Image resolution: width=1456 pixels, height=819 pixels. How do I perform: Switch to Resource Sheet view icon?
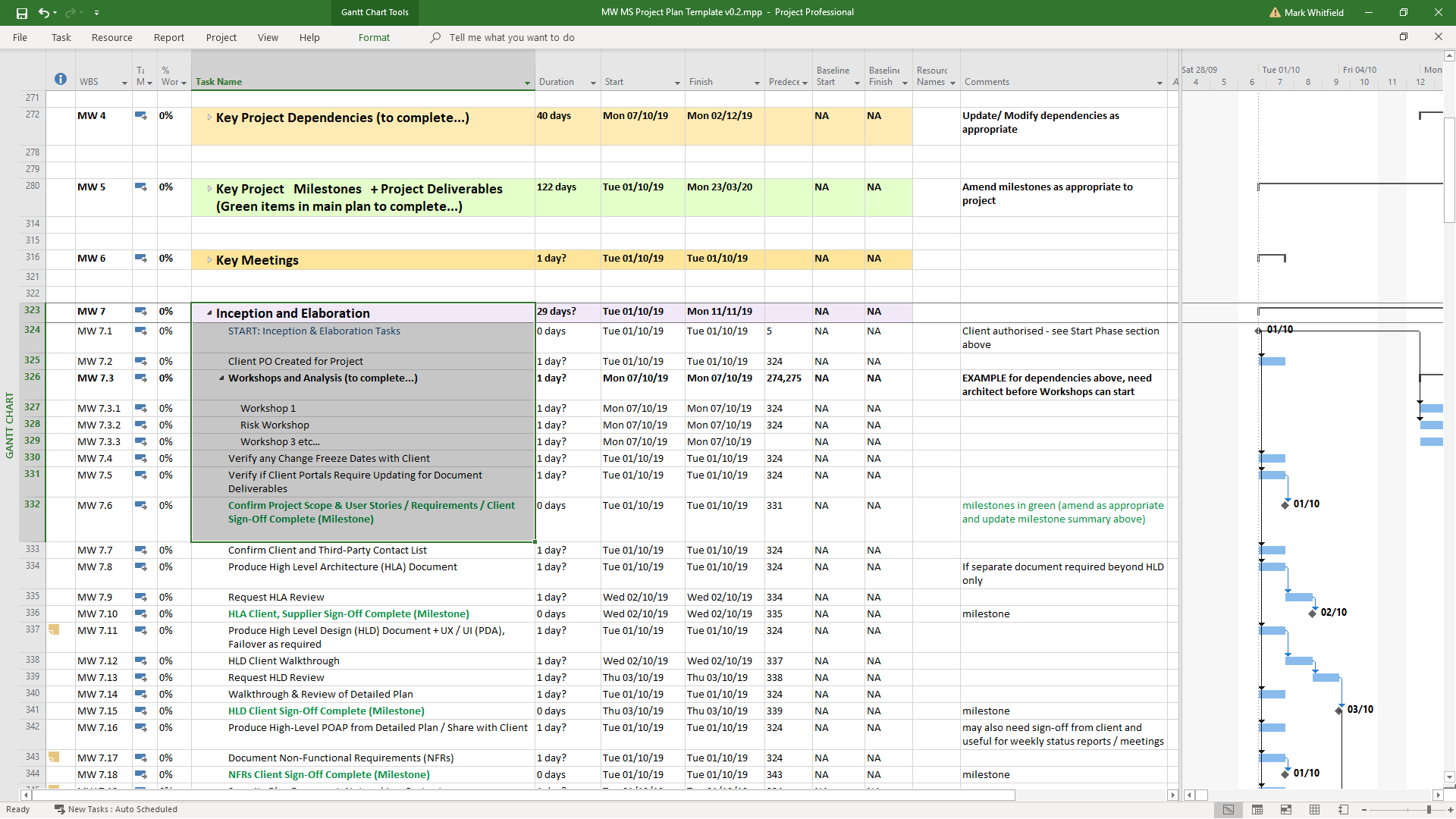[x=1315, y=810]
